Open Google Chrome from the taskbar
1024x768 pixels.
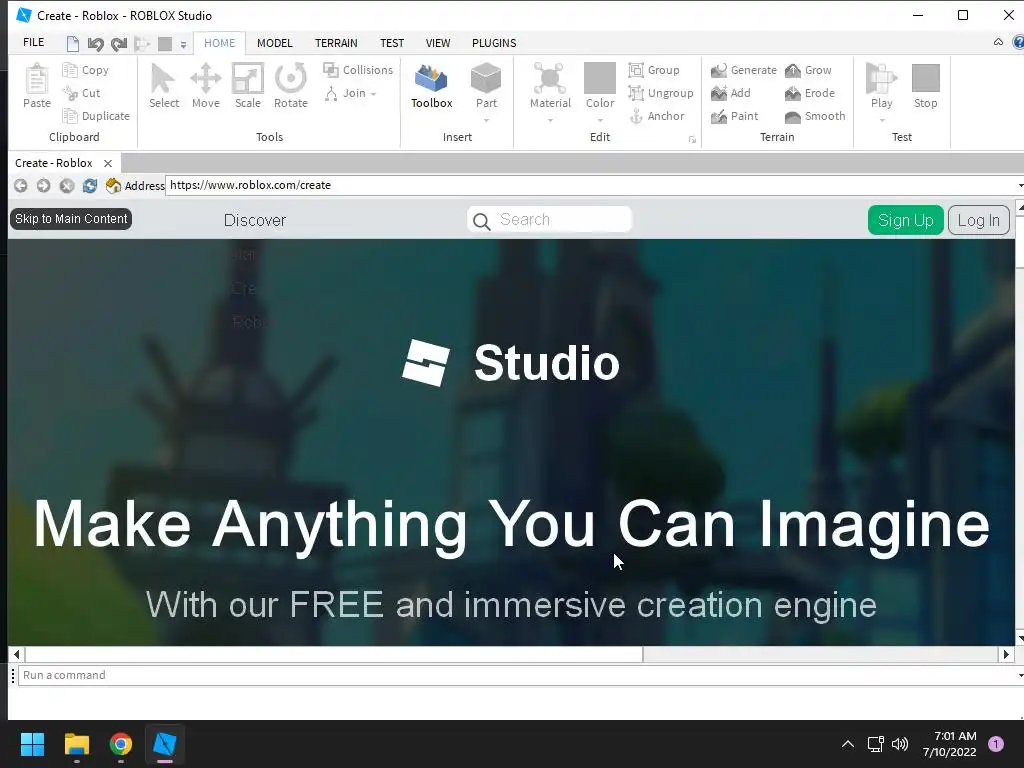(x=121, y=744)
